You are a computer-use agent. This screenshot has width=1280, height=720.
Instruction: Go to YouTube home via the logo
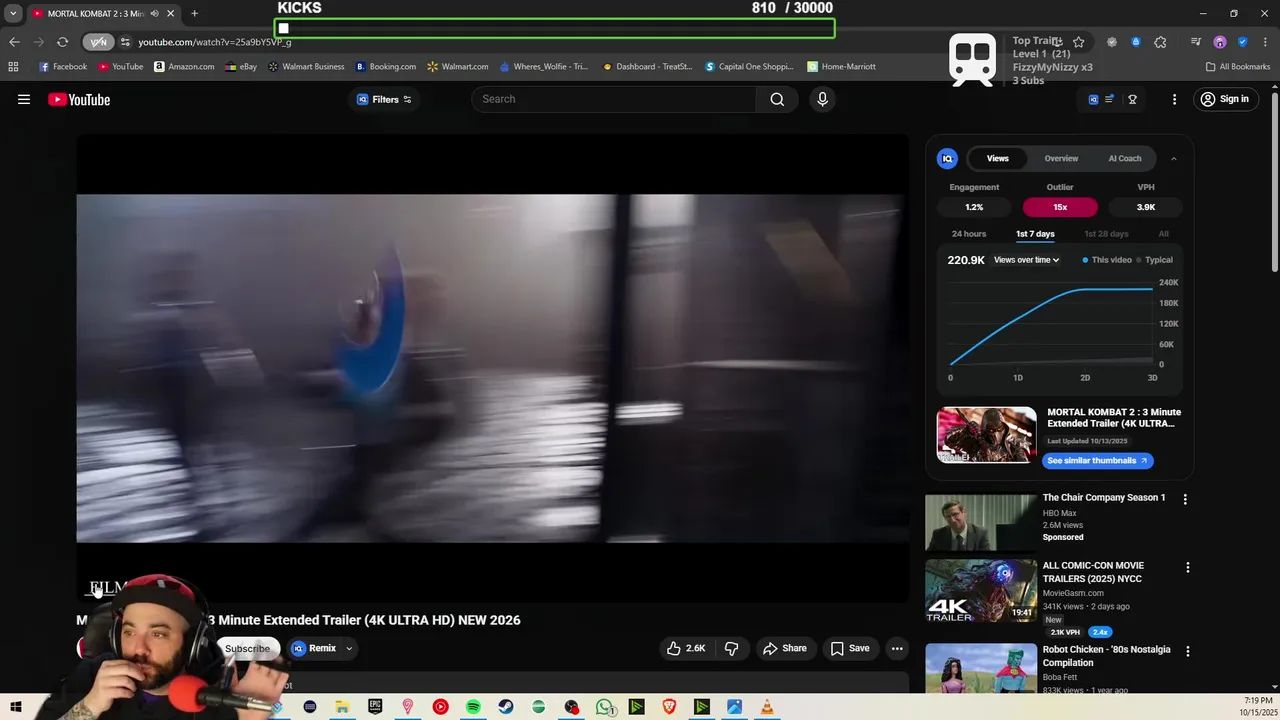click(x=79, y=99)
